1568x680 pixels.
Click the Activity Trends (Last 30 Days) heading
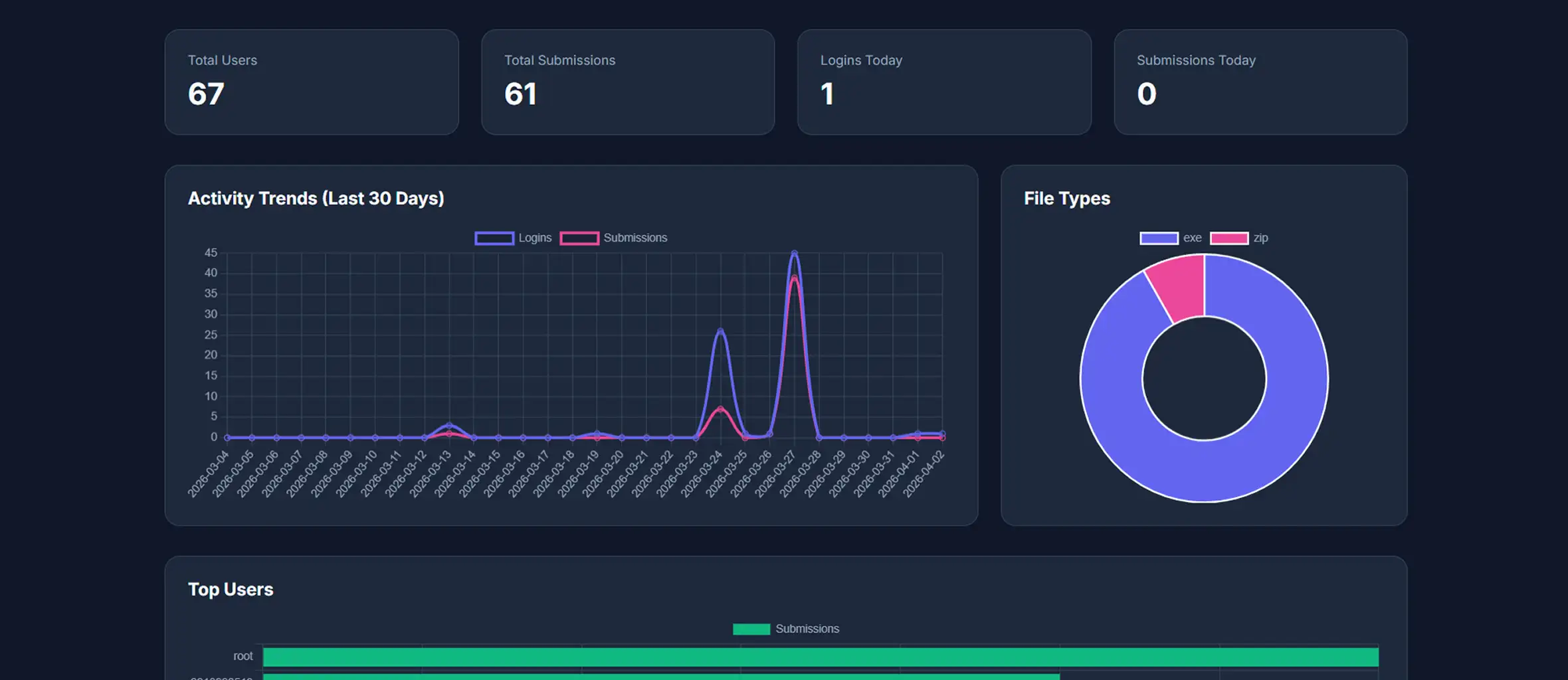coord(316,199)
